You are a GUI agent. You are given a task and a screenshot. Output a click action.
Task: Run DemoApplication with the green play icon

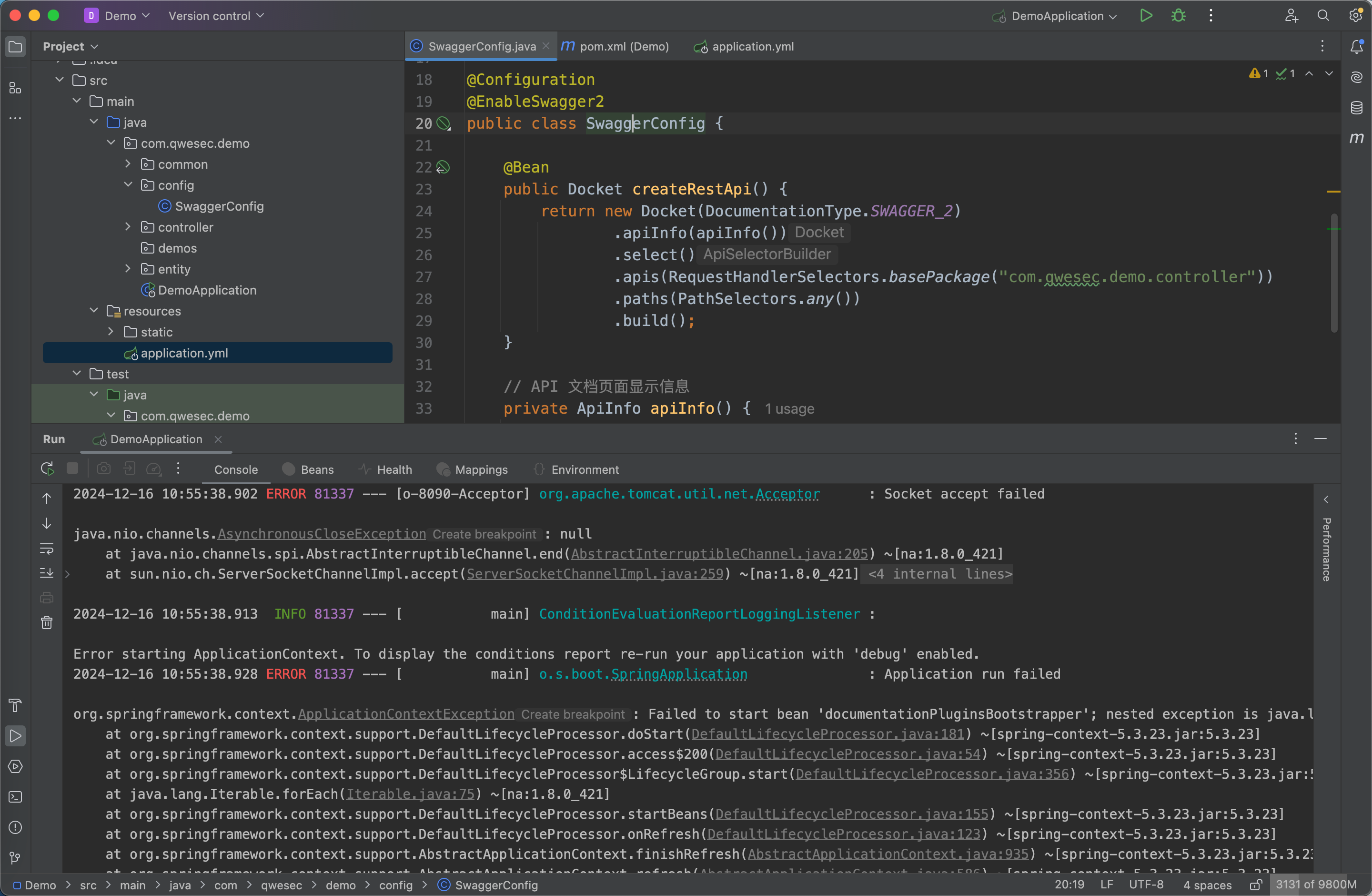tap(1146, 16)
